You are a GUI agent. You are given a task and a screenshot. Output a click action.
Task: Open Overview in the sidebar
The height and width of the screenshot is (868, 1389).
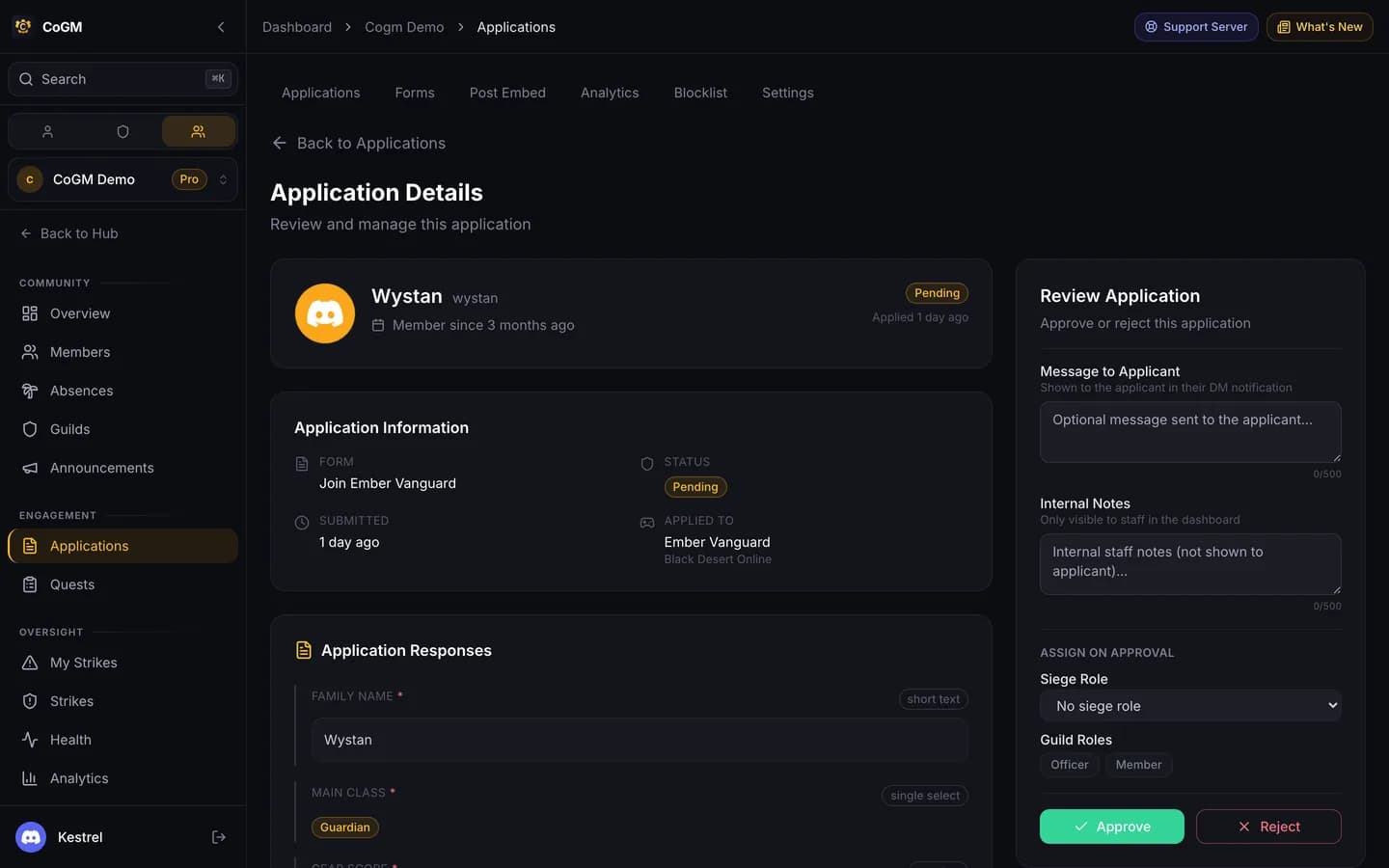pos(123,313)
